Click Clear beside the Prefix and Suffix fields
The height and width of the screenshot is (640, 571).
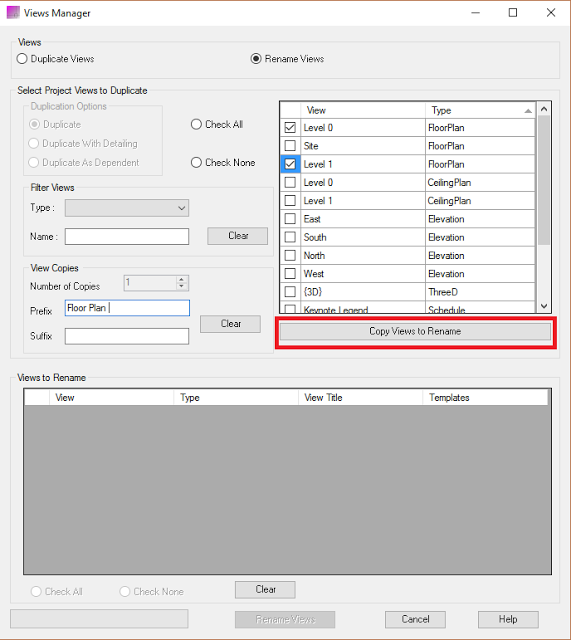point(231,324)
